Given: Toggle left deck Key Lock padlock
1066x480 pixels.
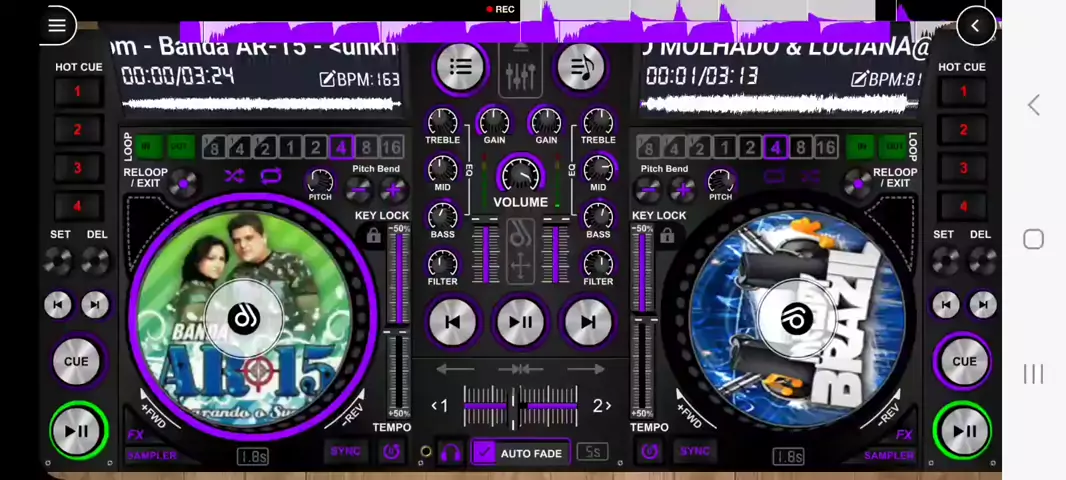Looking at the screenshot, I should [x=373, y=236].
